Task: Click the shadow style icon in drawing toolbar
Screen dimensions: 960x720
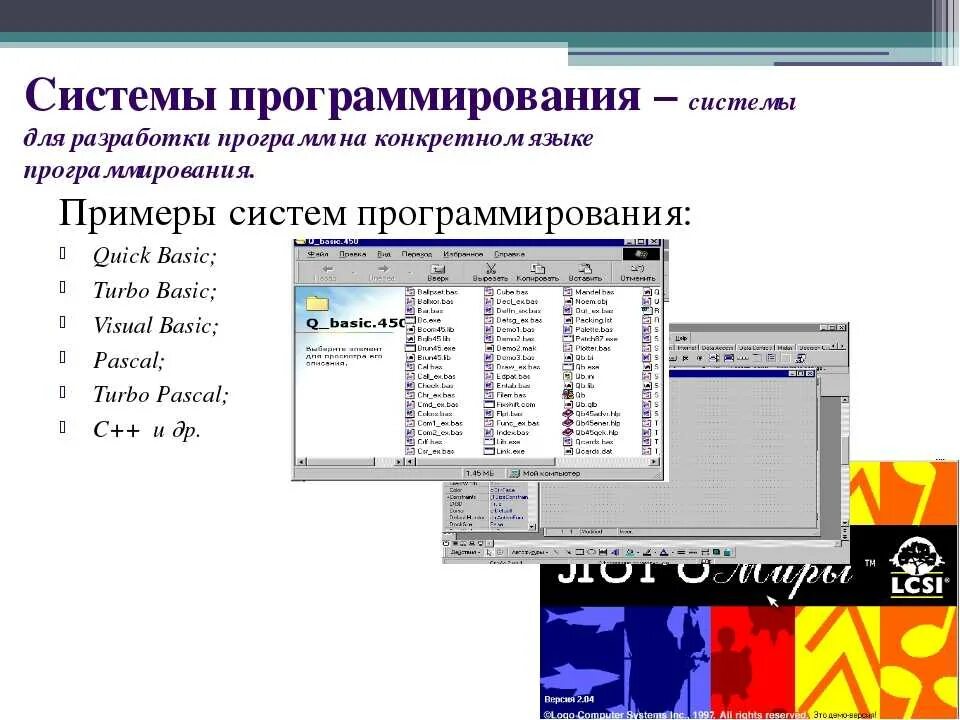Action: [716, 552]
